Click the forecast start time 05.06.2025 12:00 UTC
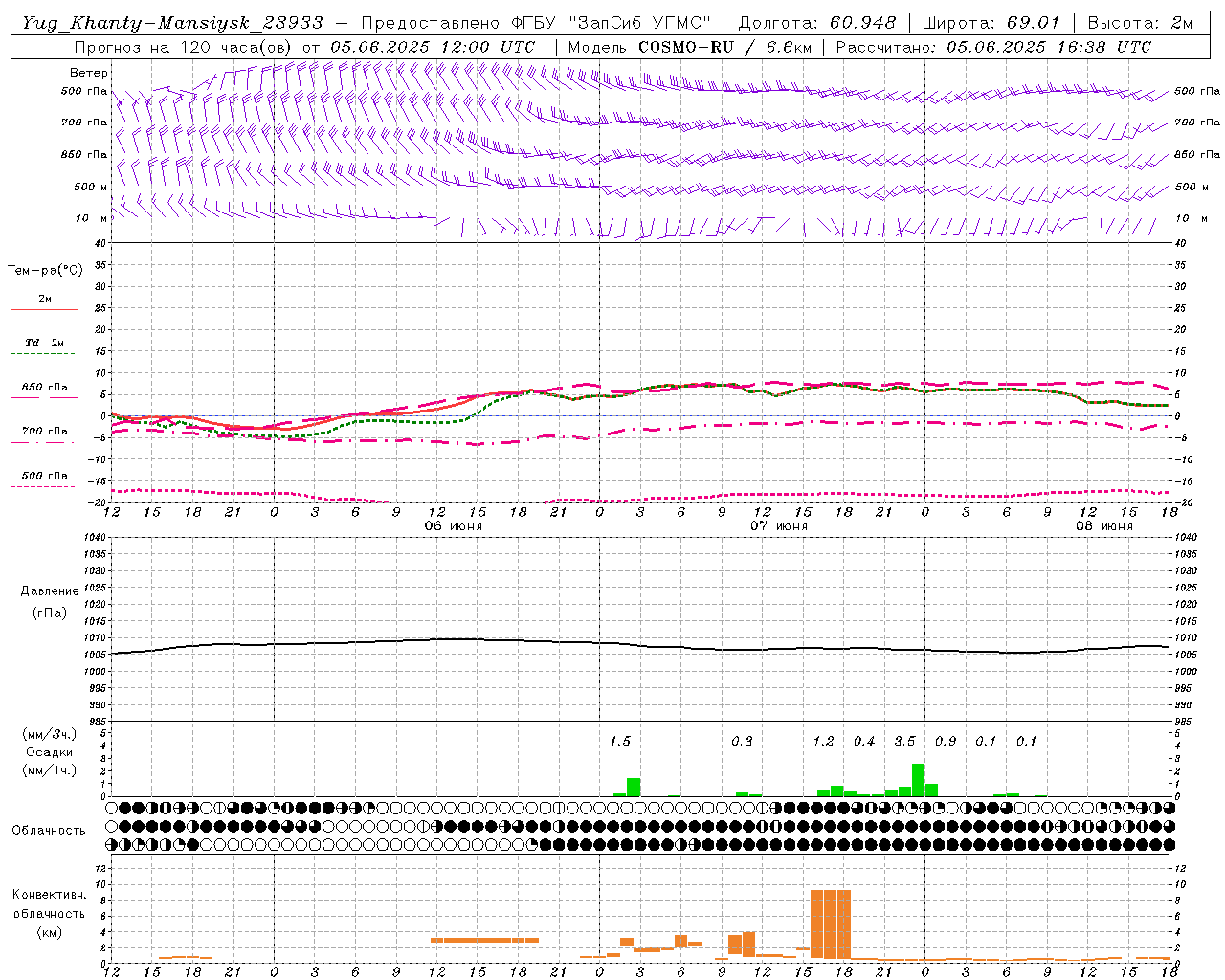The height and width of the screenshot is (980, 1225). [433, 47]
